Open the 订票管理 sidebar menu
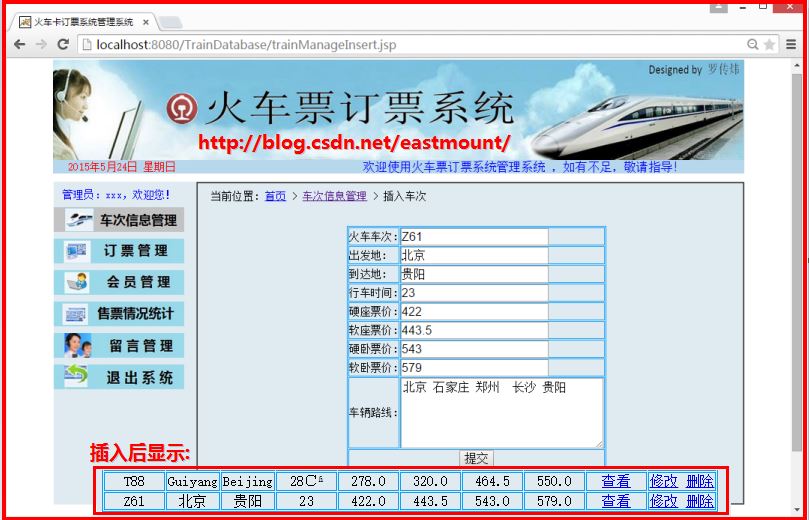Screen dimensions: 809x520 tap(119, 251)
